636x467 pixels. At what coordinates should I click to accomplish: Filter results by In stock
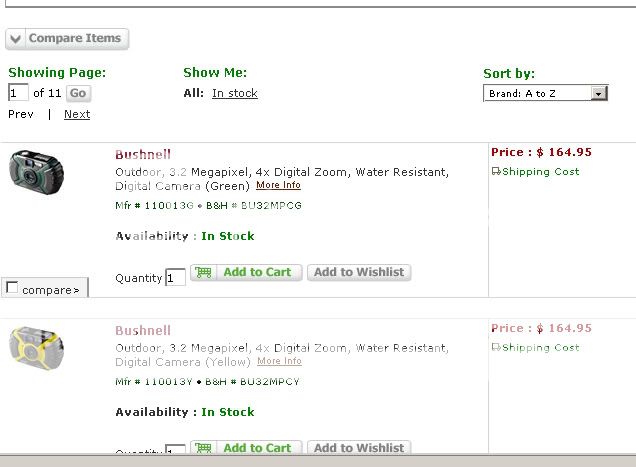pyautogui.click(x=234, y=93)
